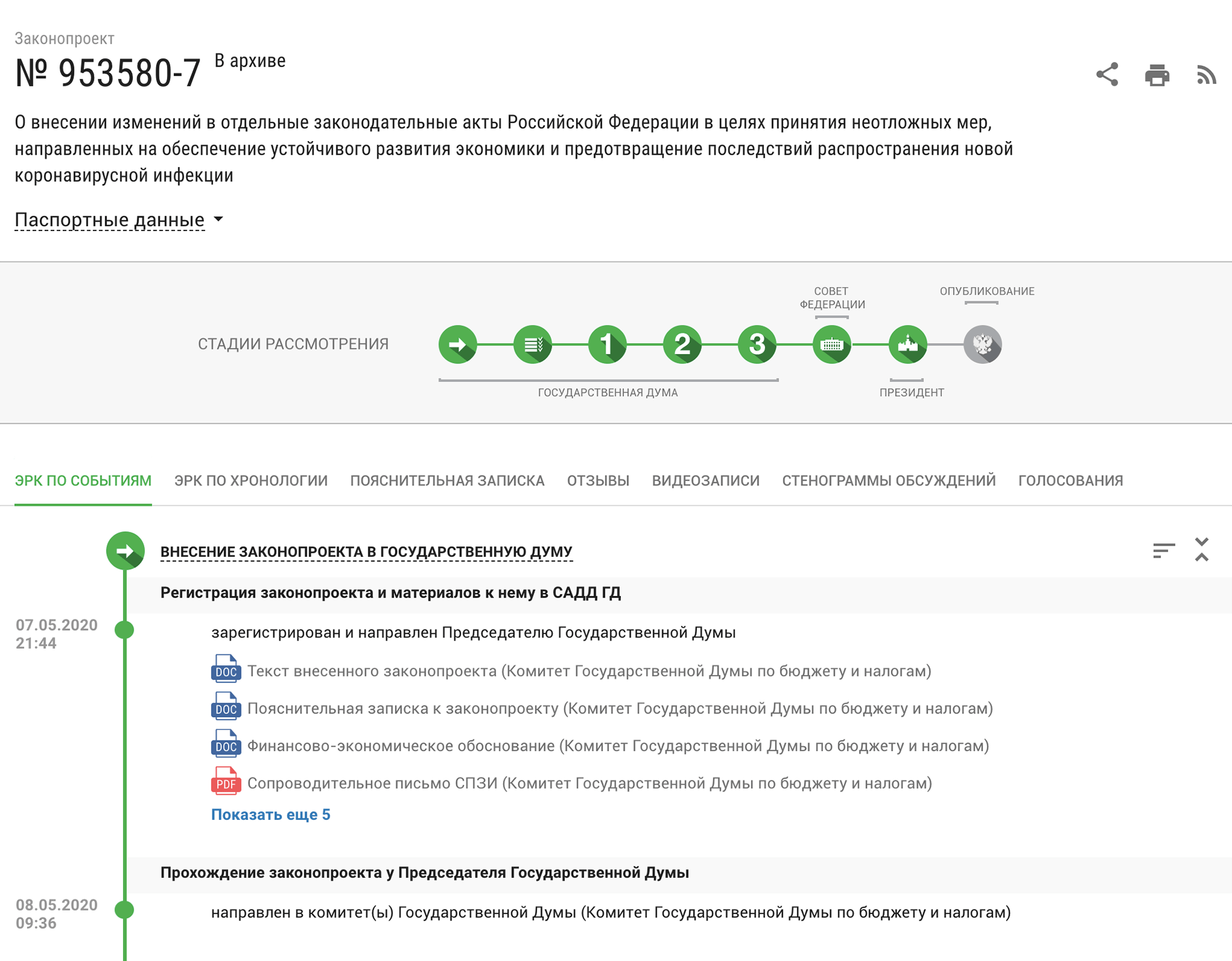Click the text 'Регистрация законопроекта и материалов к нему в САДД ГД'
The height and width of the screenshot is (961, 1232).
391,593
